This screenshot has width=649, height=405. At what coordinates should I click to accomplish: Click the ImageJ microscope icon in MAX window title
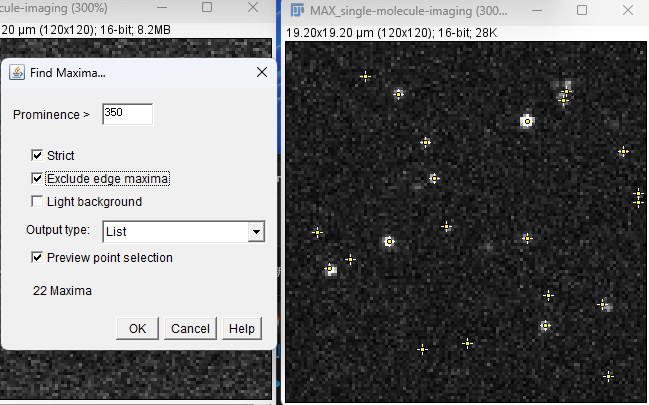297,10
